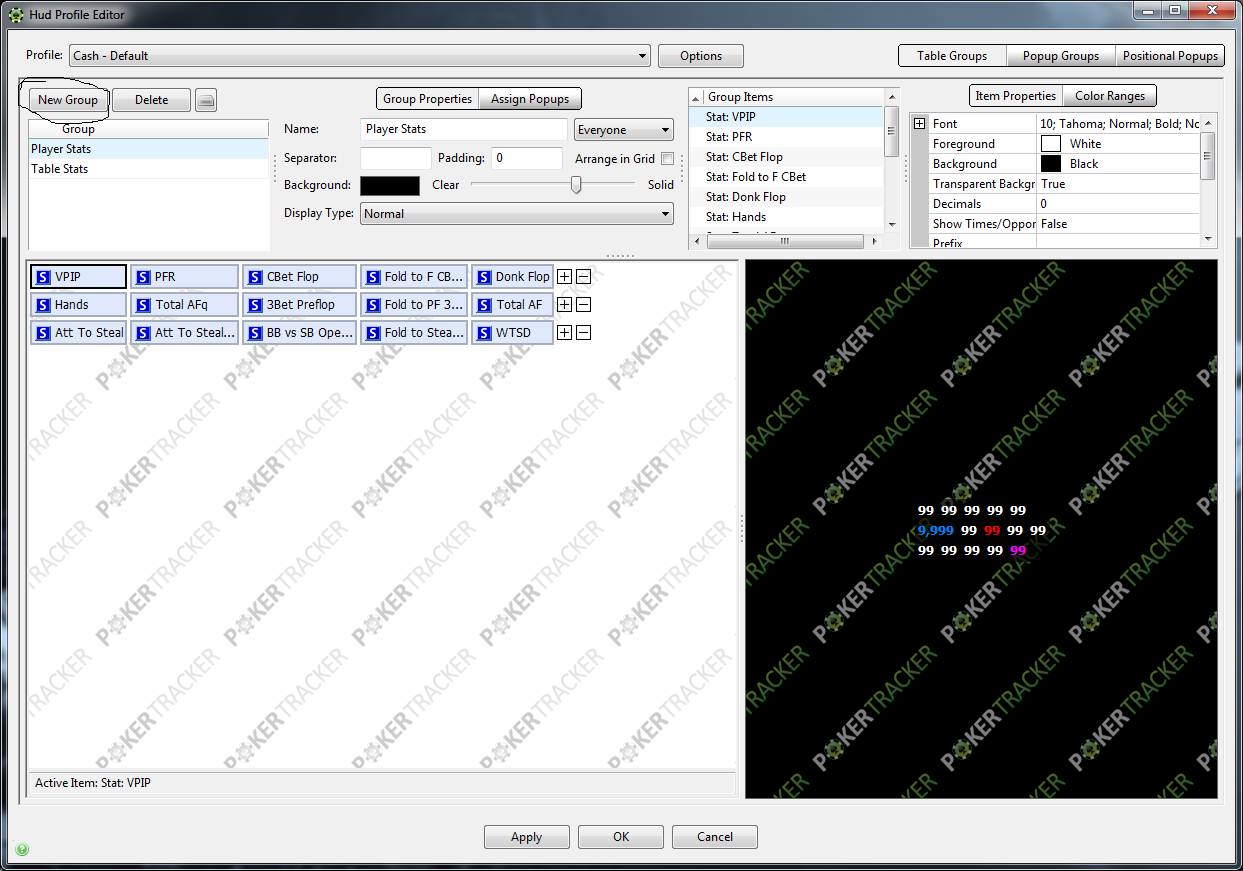Select Stat: Donk Flop in Group Items
The width and height of the screenshot is (1243, 871).
click(787, 197)
